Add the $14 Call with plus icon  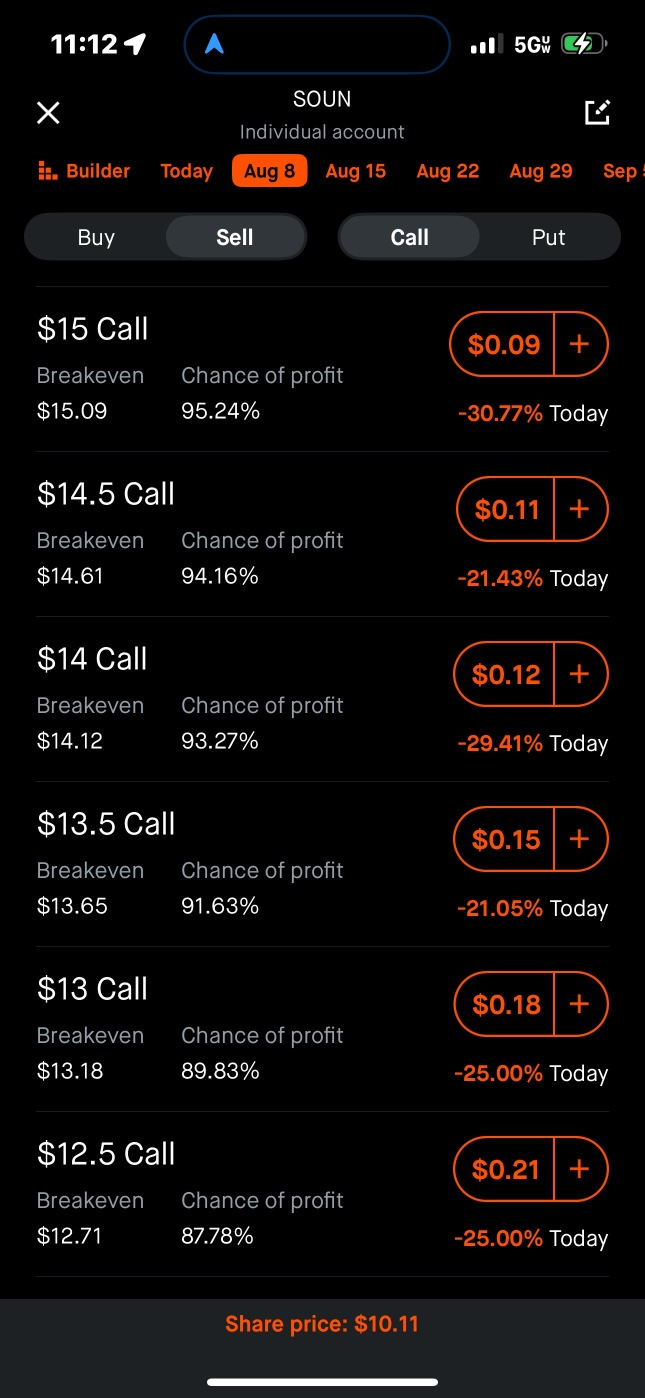pos(580,674)
